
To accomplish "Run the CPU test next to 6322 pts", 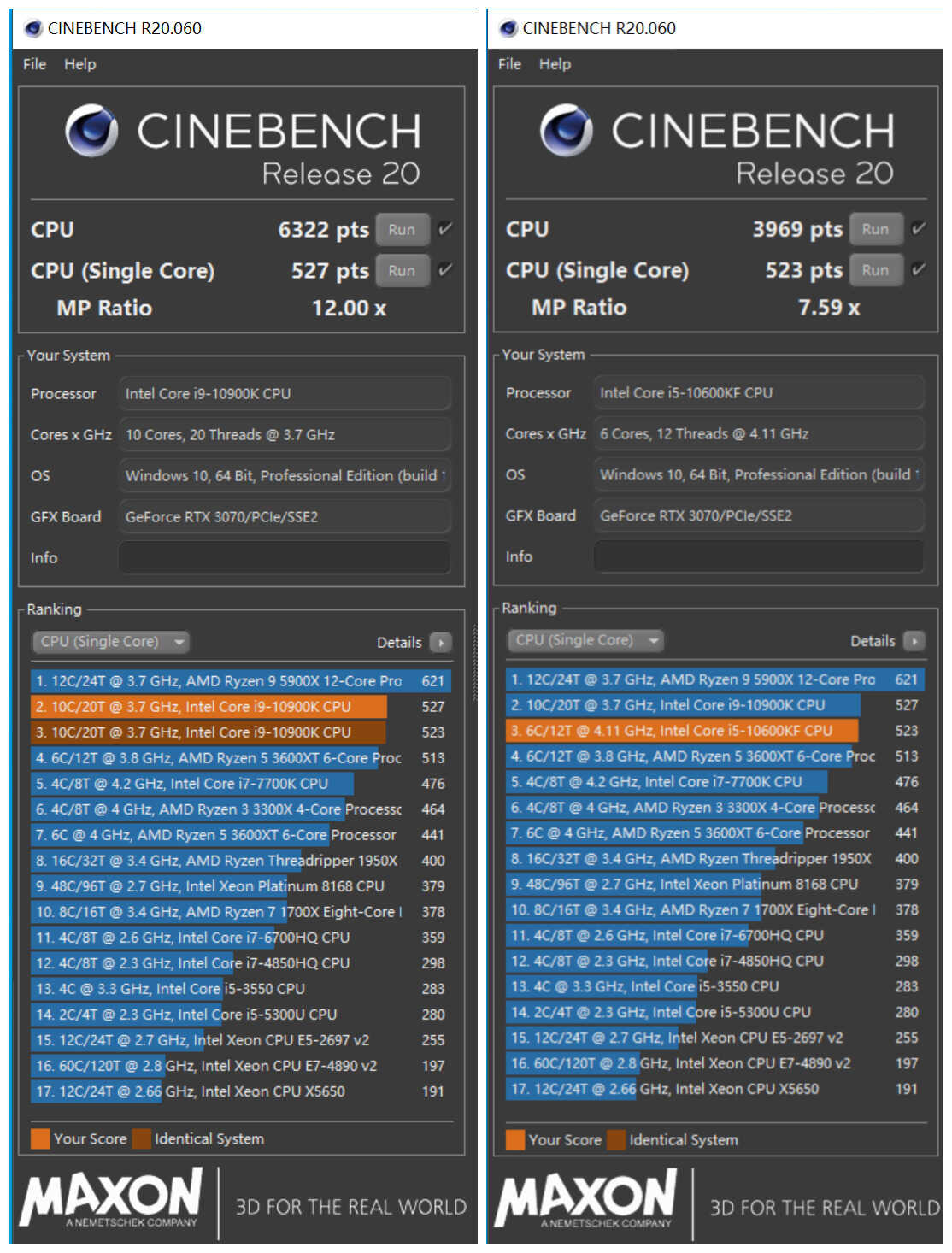I will 402,230.
